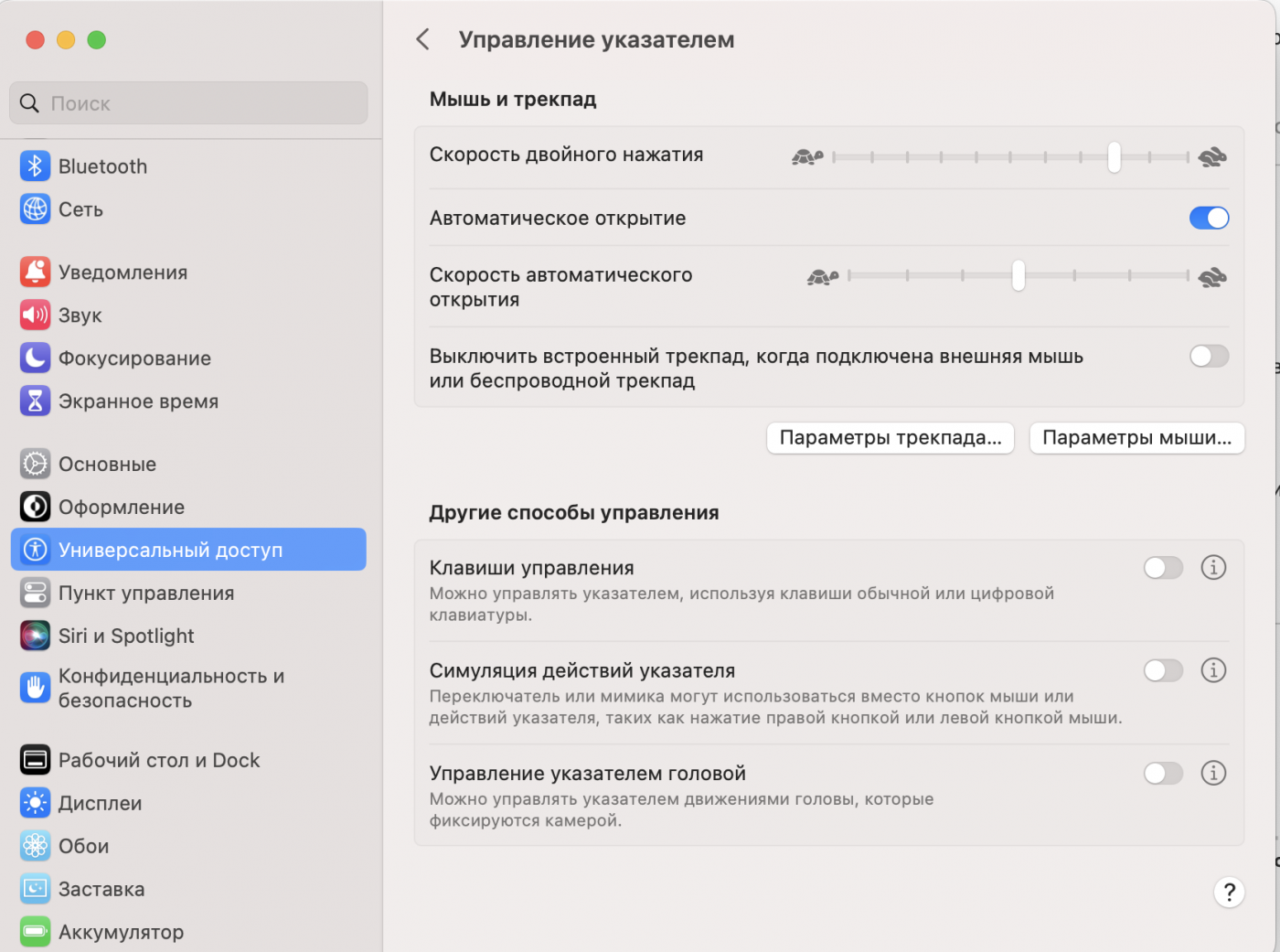The height and width of the screenshot is (952, 1280).
Task: Disable the Автоматическое открытие switch
Action: pos(1209,219)
